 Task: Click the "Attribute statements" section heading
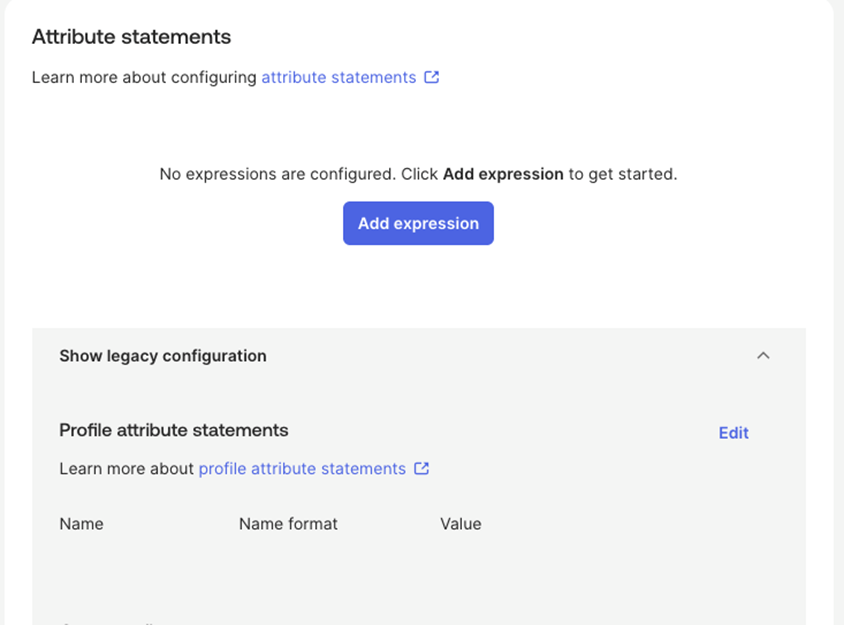click(131, 37)
